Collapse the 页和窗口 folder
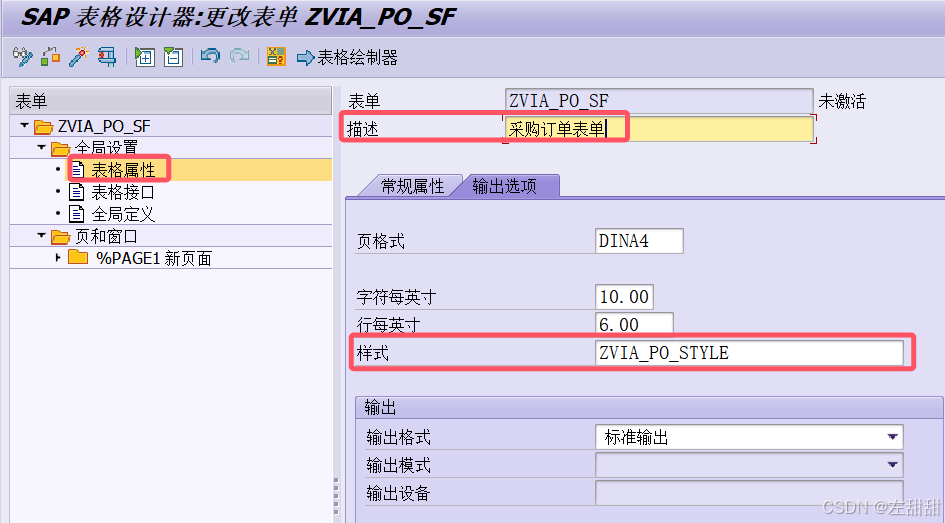This screenshot has height=523, width=945. [x=41, y=236]
